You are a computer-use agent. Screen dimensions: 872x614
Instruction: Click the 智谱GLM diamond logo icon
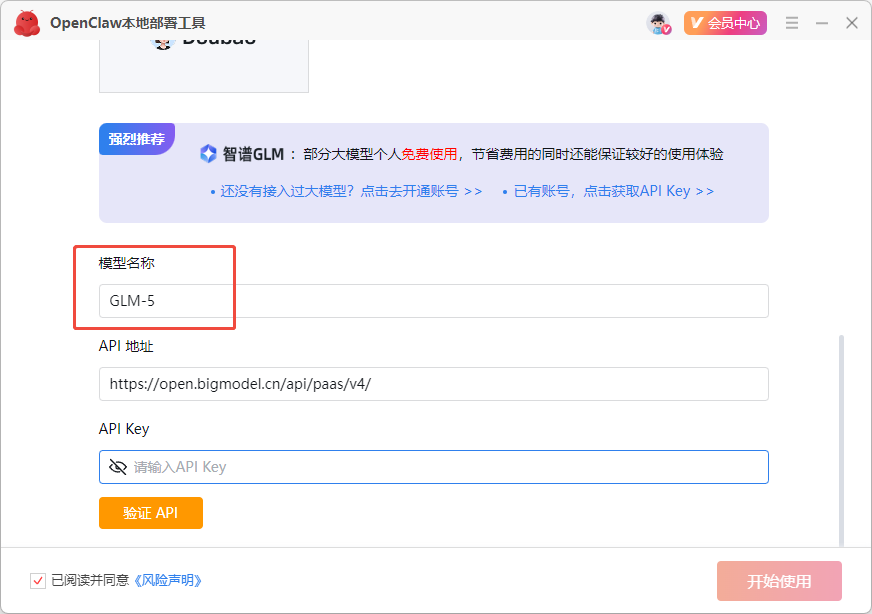pyautogui.click(x=207, y=152)
